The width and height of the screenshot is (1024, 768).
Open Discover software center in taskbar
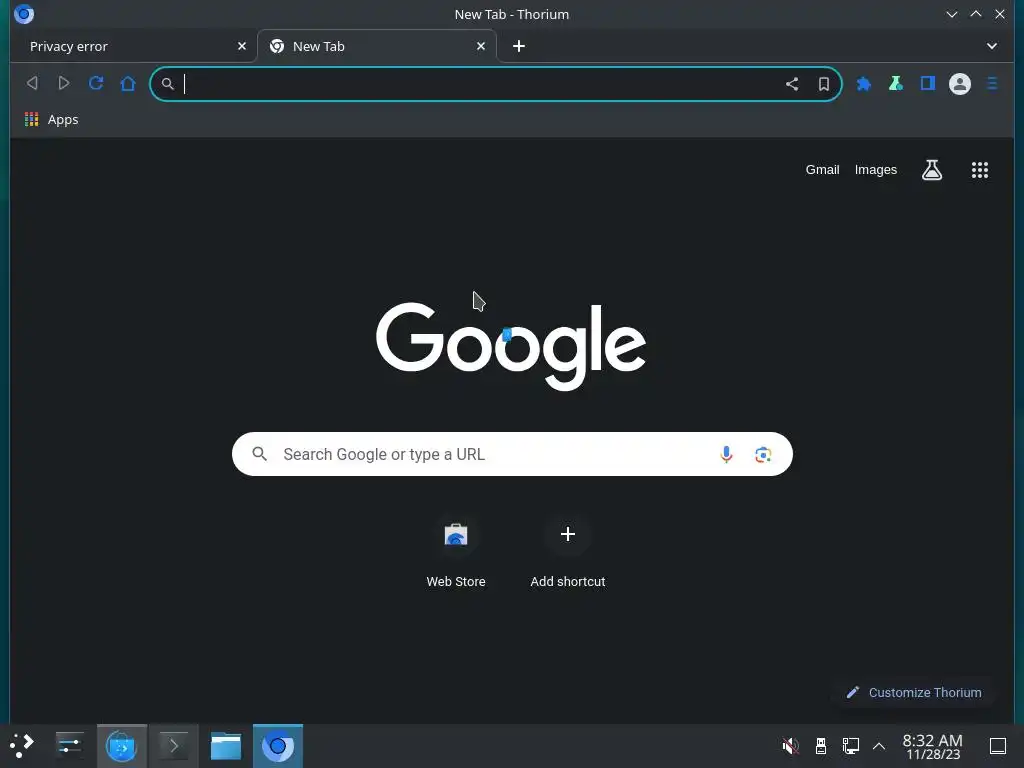121,746
